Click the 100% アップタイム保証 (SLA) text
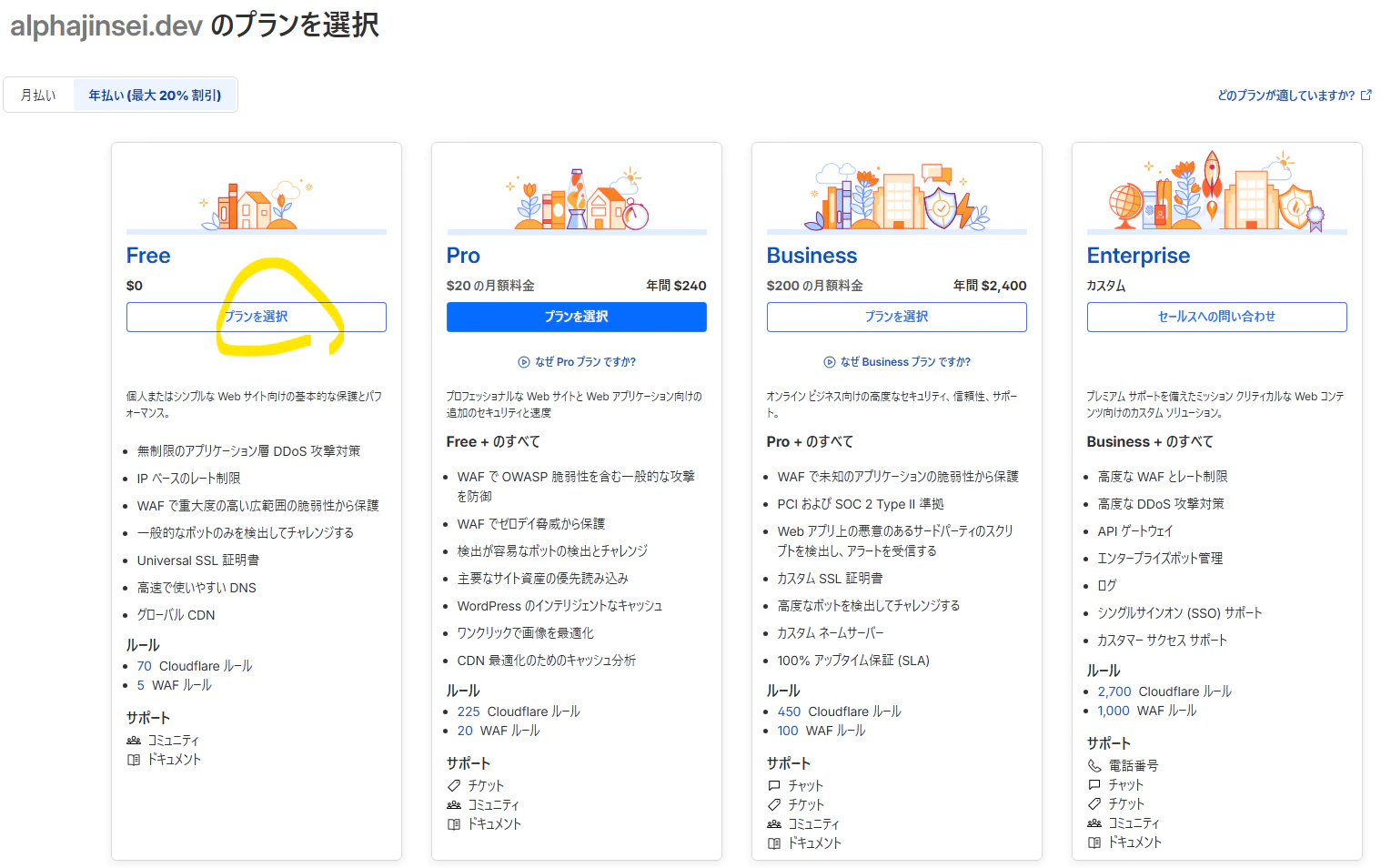The image size is (1391, 868). pyautogui.click(x=853, y=661)
